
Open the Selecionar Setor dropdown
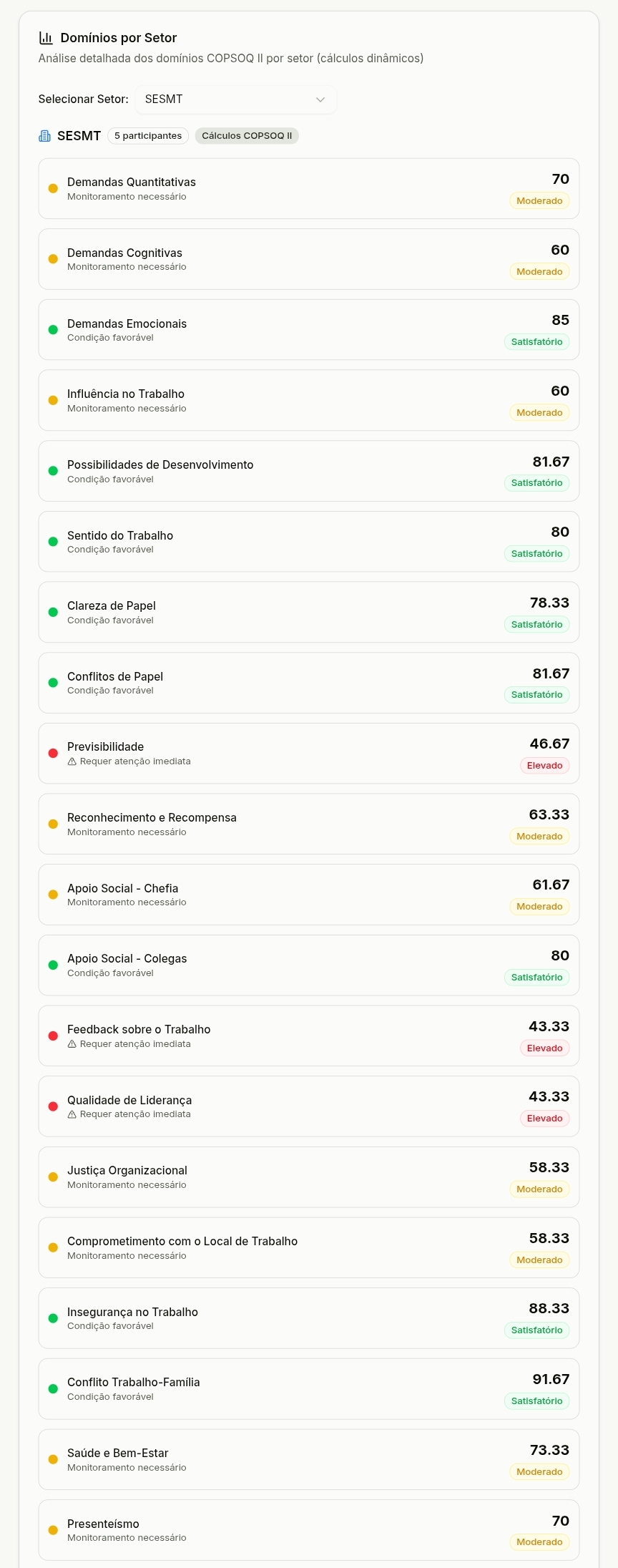click(x=235, y=99)
